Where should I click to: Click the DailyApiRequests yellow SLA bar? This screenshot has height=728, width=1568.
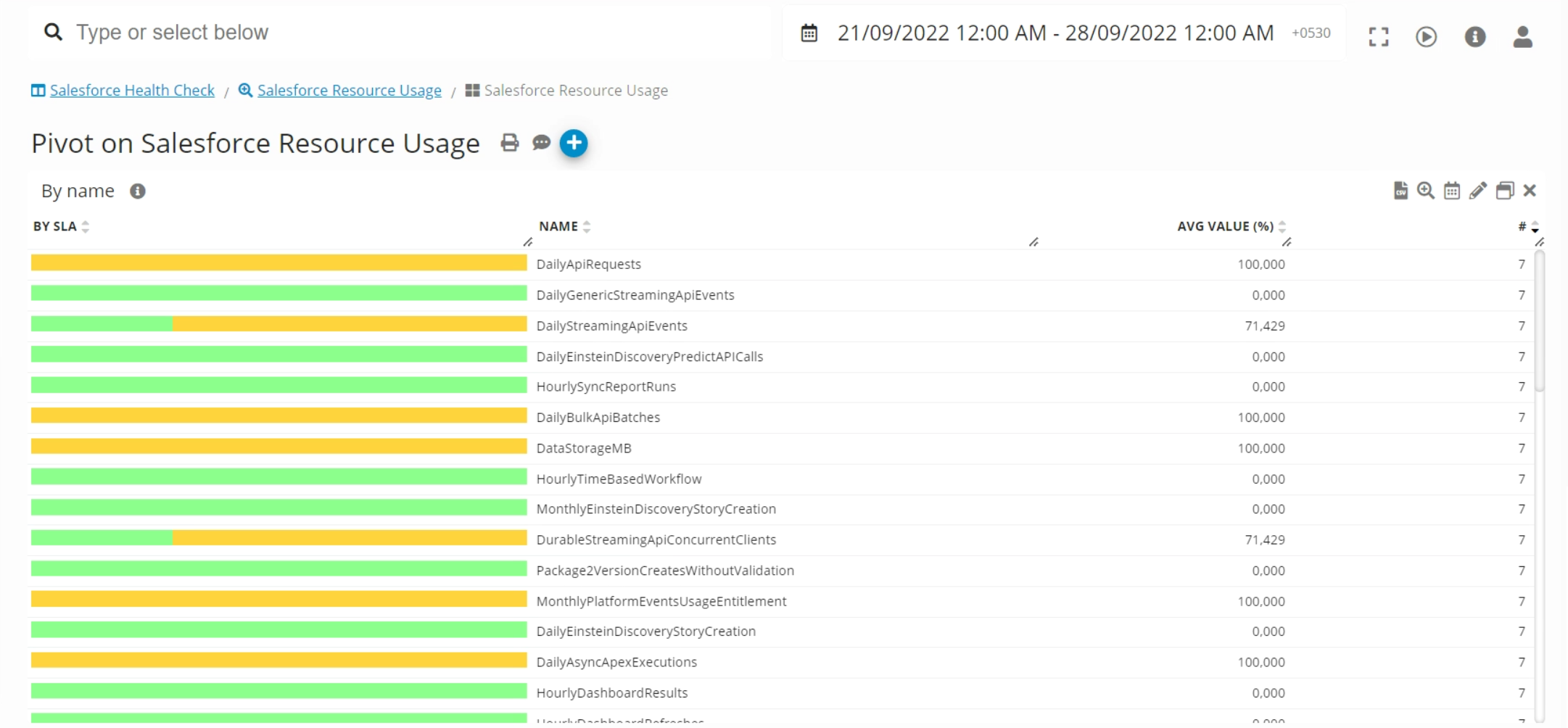click(x=278, y=263)
